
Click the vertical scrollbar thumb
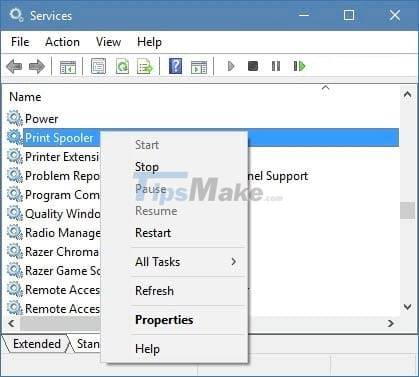pos(407,210)
